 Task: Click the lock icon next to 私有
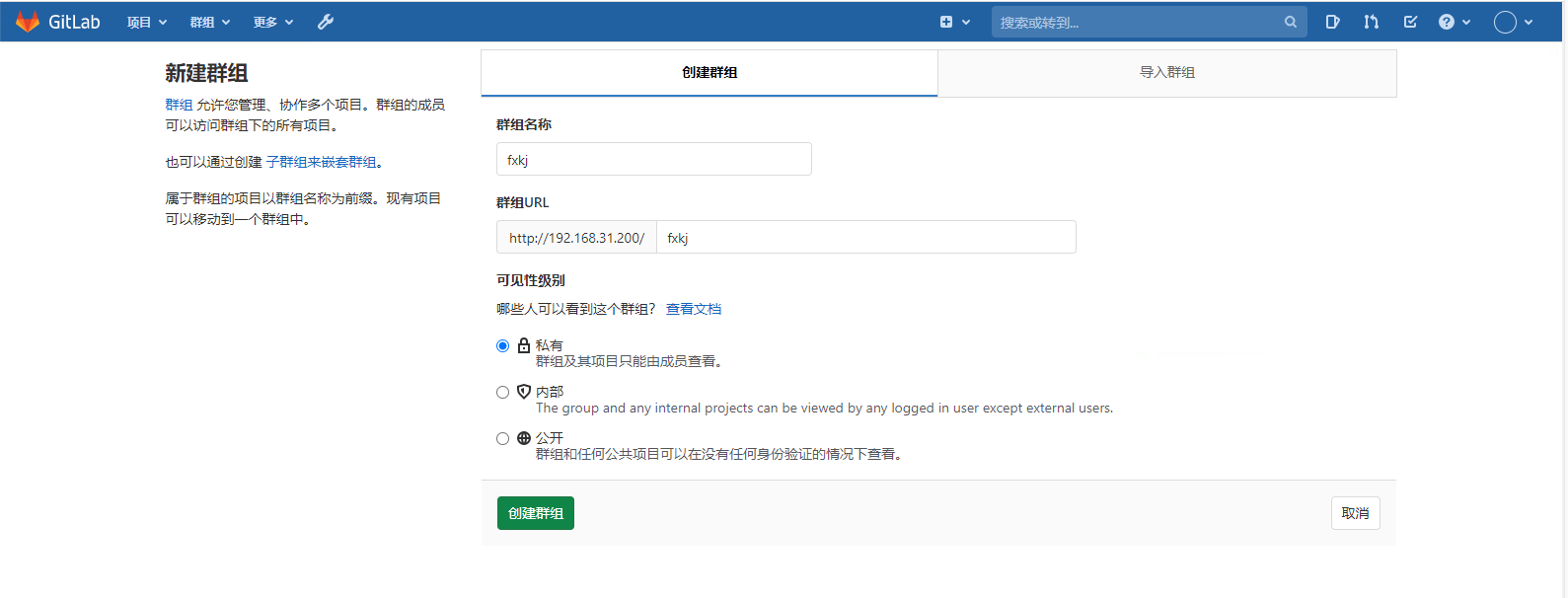pos(524,345)
